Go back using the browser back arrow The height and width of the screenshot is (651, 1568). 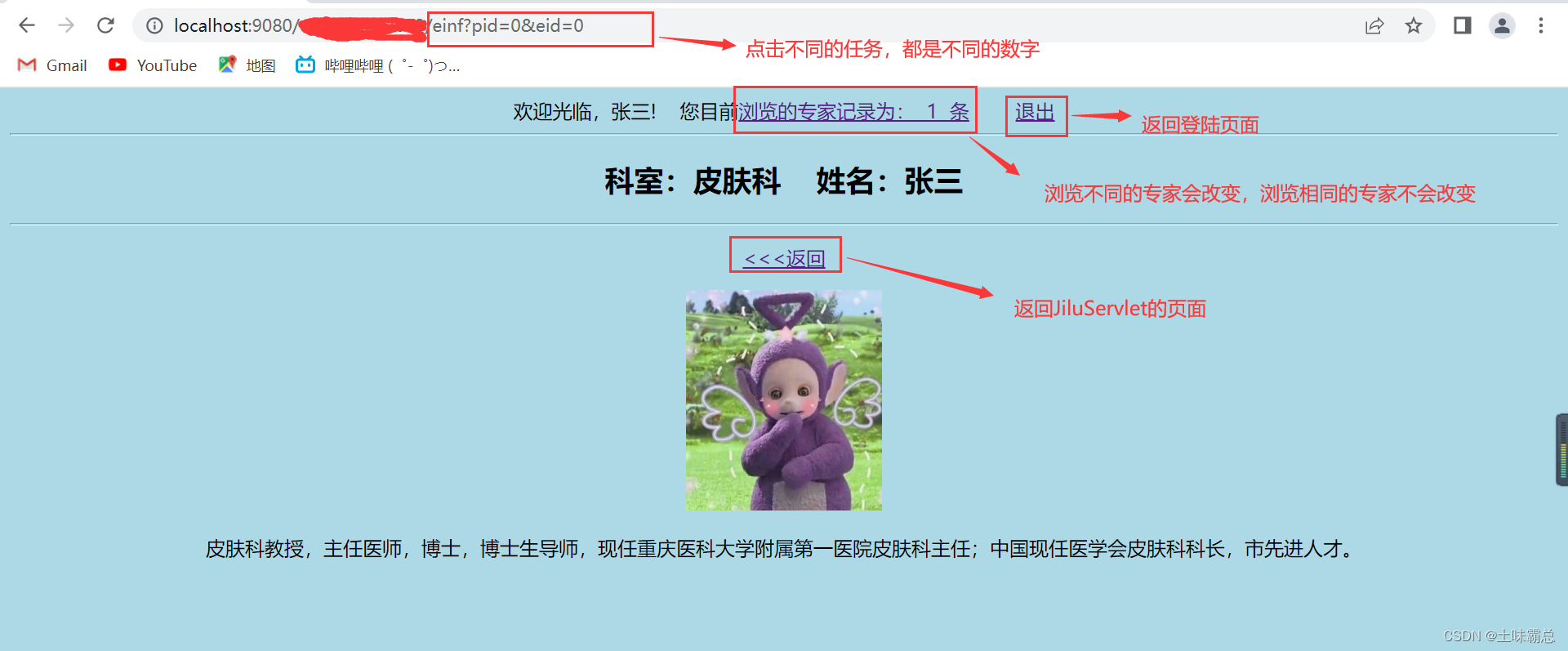(27, 25)
